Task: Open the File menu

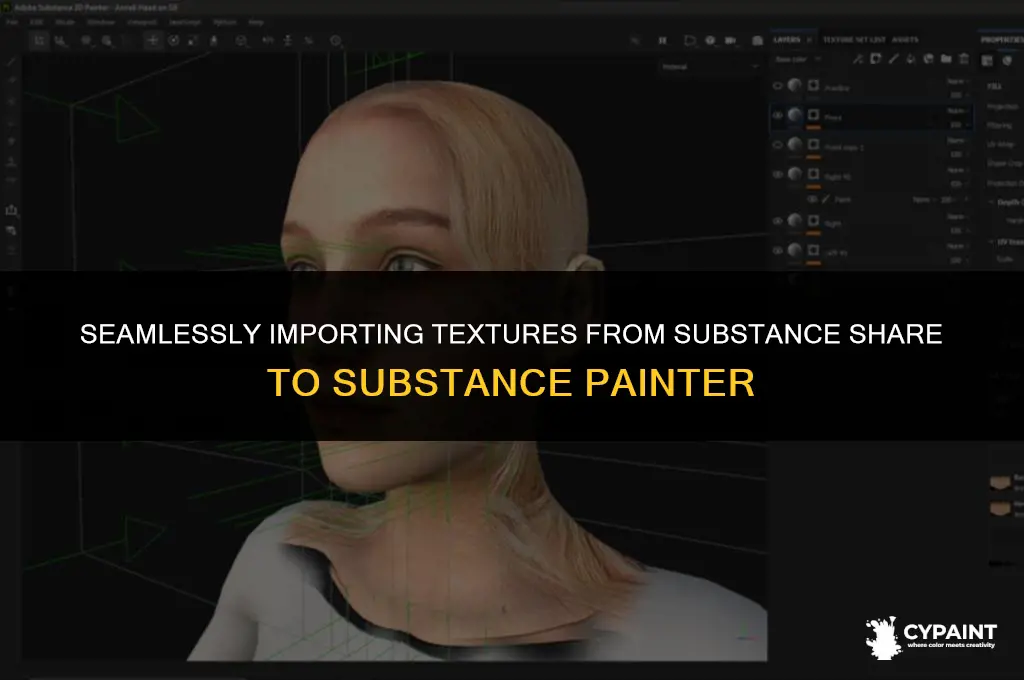Action: (12, 22)
